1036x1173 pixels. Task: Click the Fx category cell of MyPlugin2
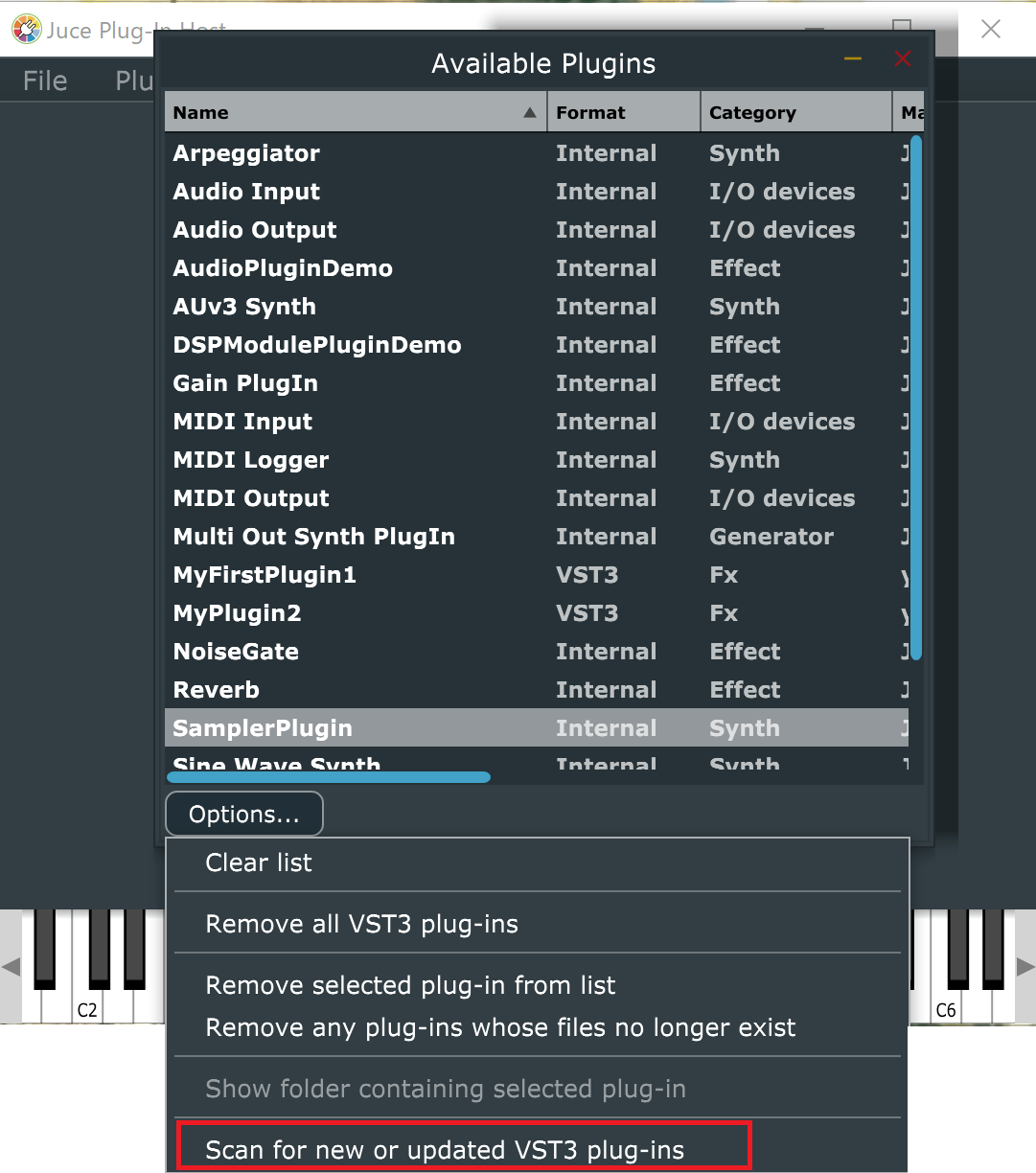(724, 613)
